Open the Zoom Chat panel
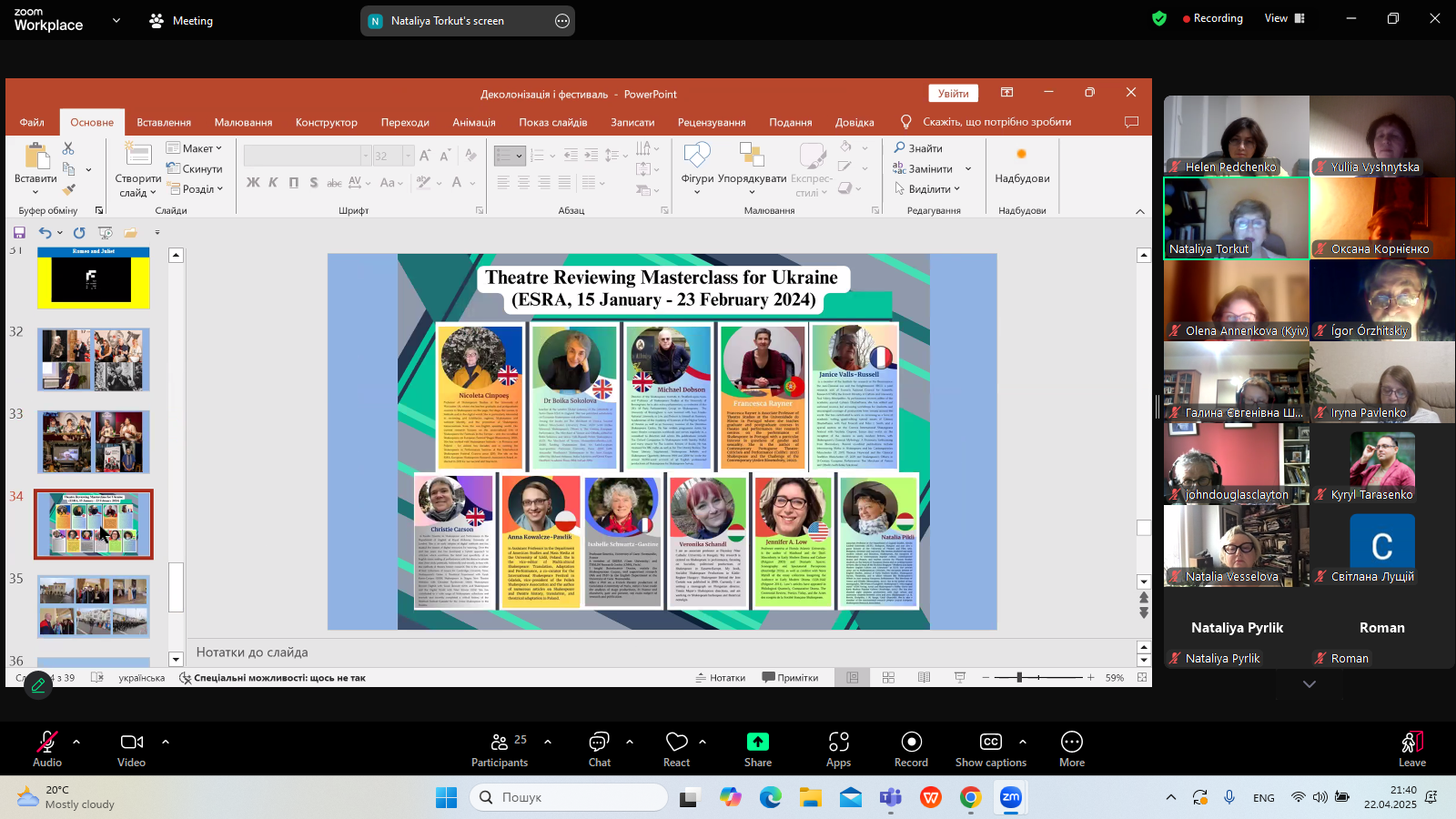This screenshot has width=1456, height=819. point(599,749)
